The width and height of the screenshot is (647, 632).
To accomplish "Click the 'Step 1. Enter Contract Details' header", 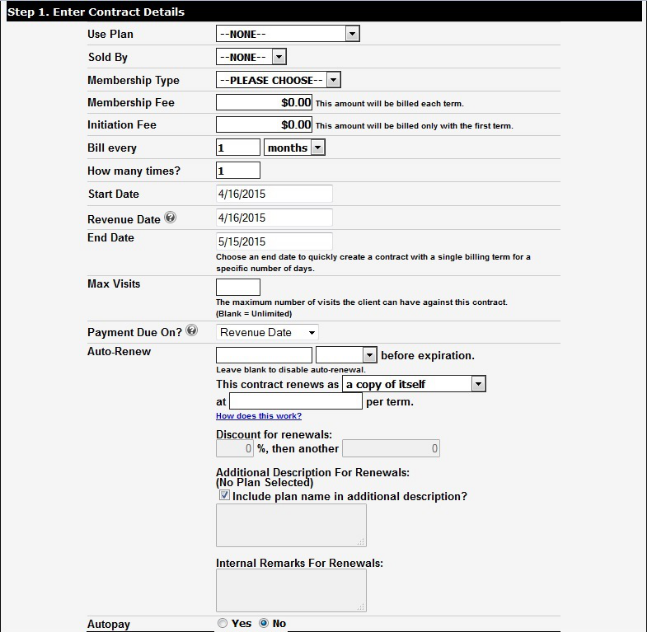I will [x=96, y=12].
